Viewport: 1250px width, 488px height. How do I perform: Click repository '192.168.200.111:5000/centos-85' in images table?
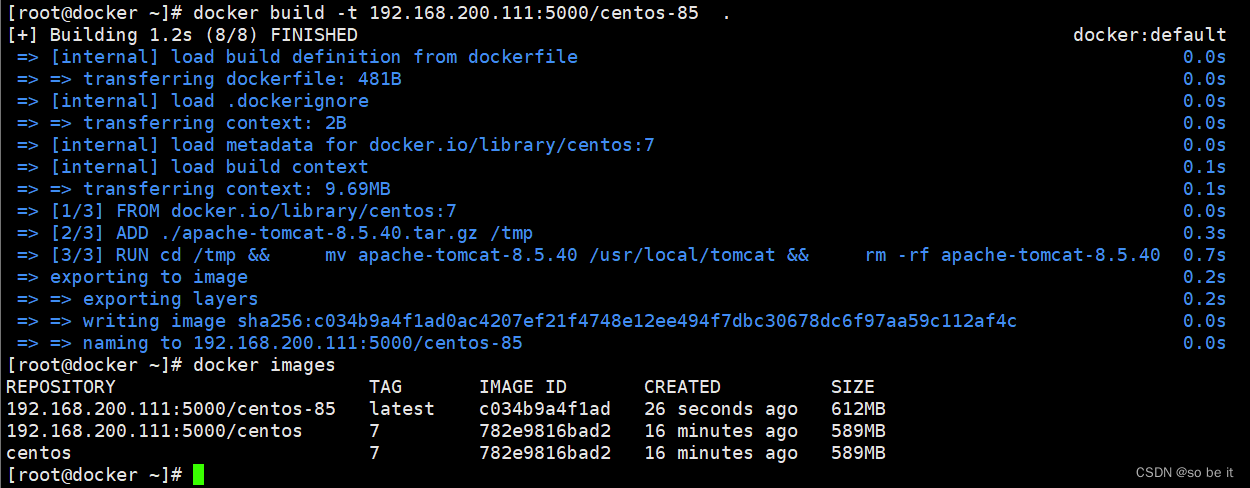click(x=171, y=409)
